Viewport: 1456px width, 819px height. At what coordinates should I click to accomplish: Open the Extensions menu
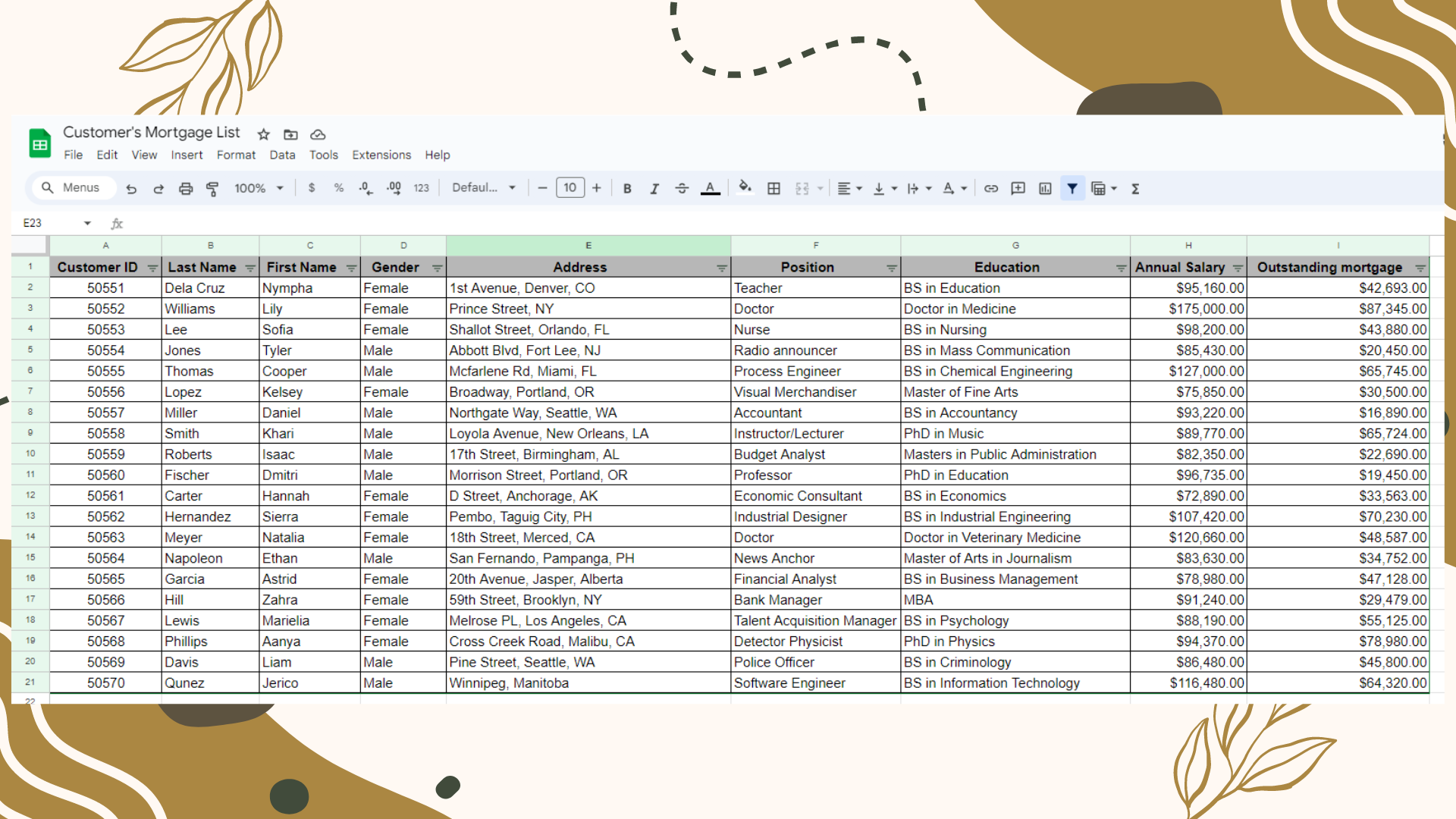[x=381, y=155]
